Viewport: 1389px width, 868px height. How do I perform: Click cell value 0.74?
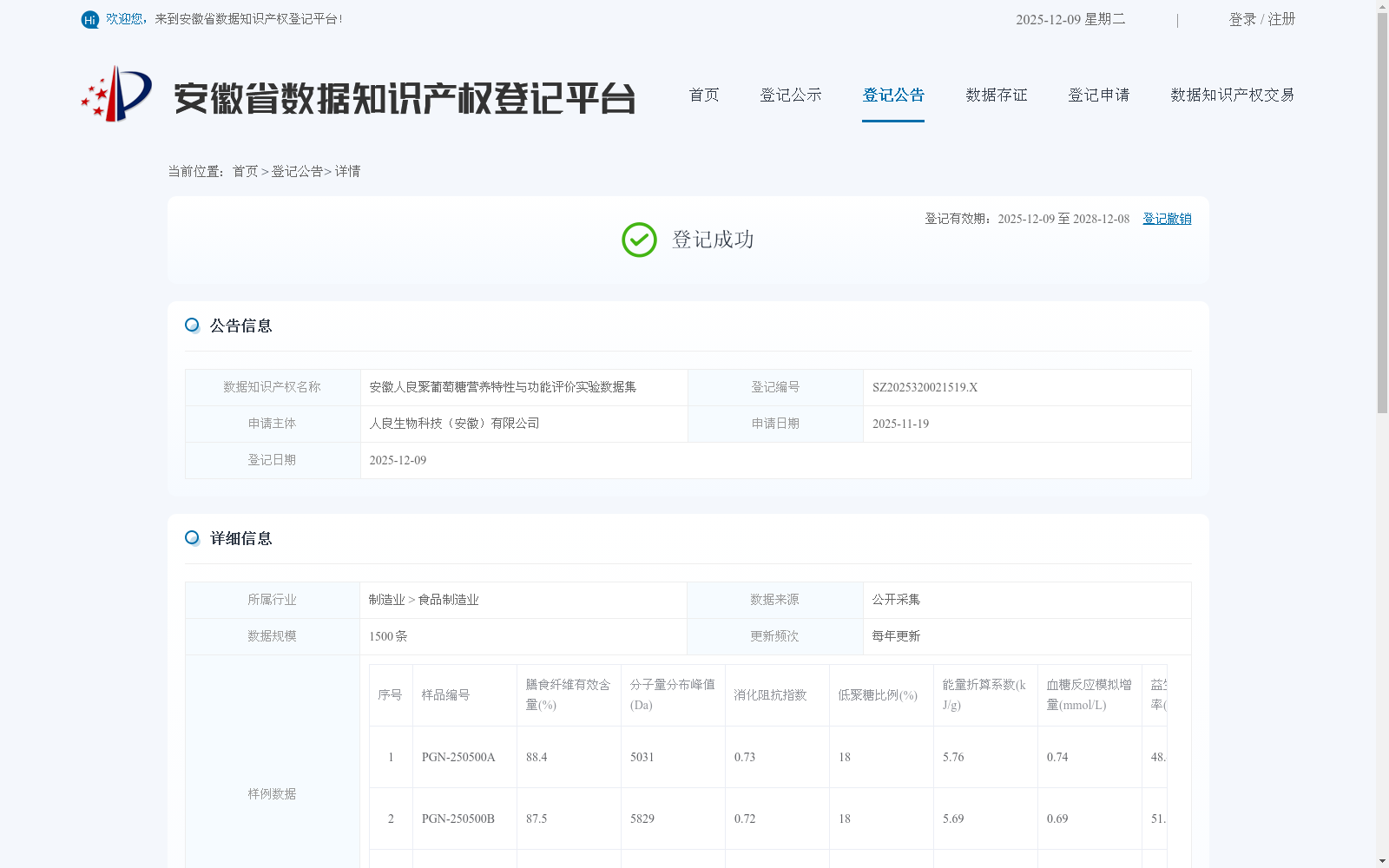click(1057, 758)
